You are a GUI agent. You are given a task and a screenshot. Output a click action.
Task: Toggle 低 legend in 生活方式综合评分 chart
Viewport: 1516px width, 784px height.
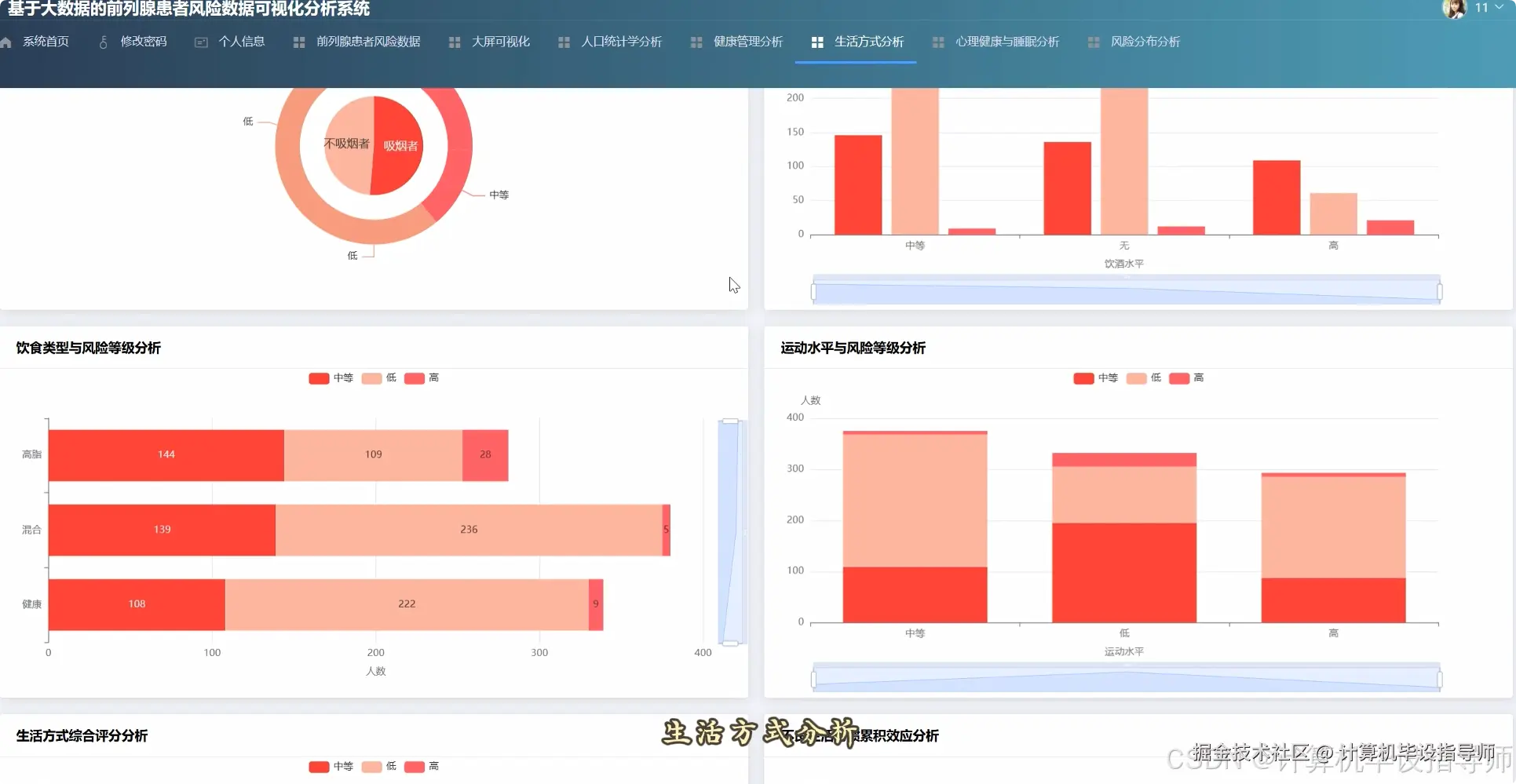379,767
